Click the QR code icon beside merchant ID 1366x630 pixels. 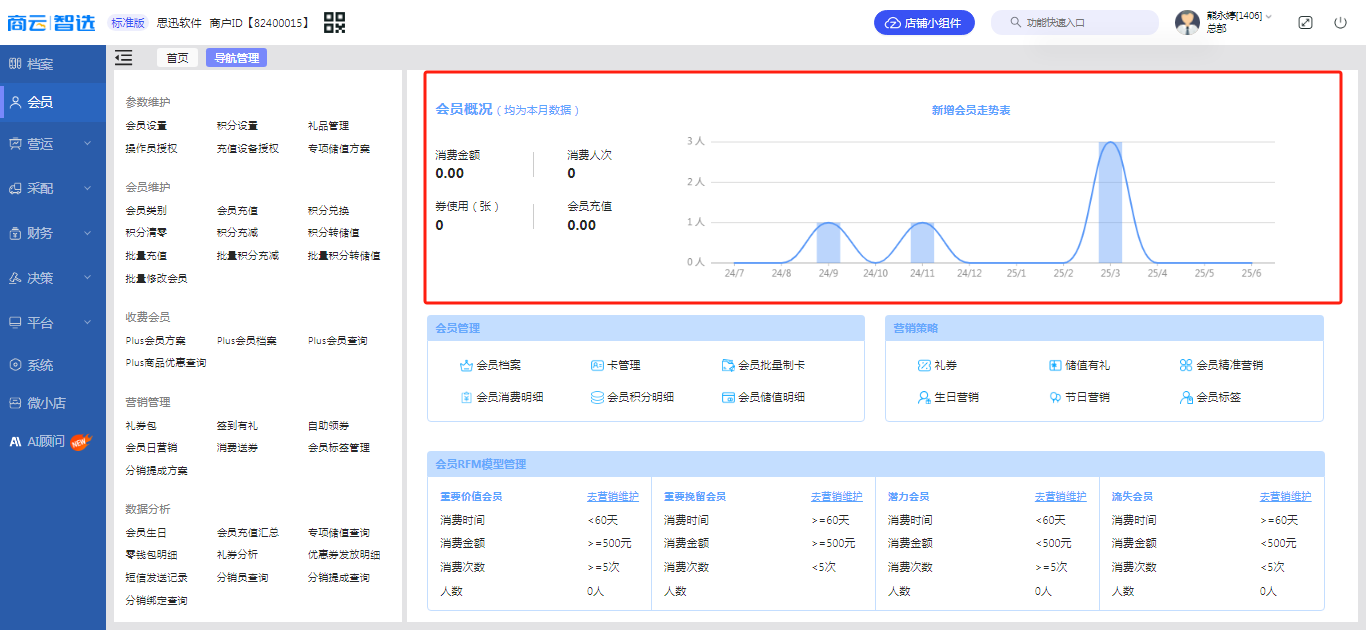coord(335,22)
